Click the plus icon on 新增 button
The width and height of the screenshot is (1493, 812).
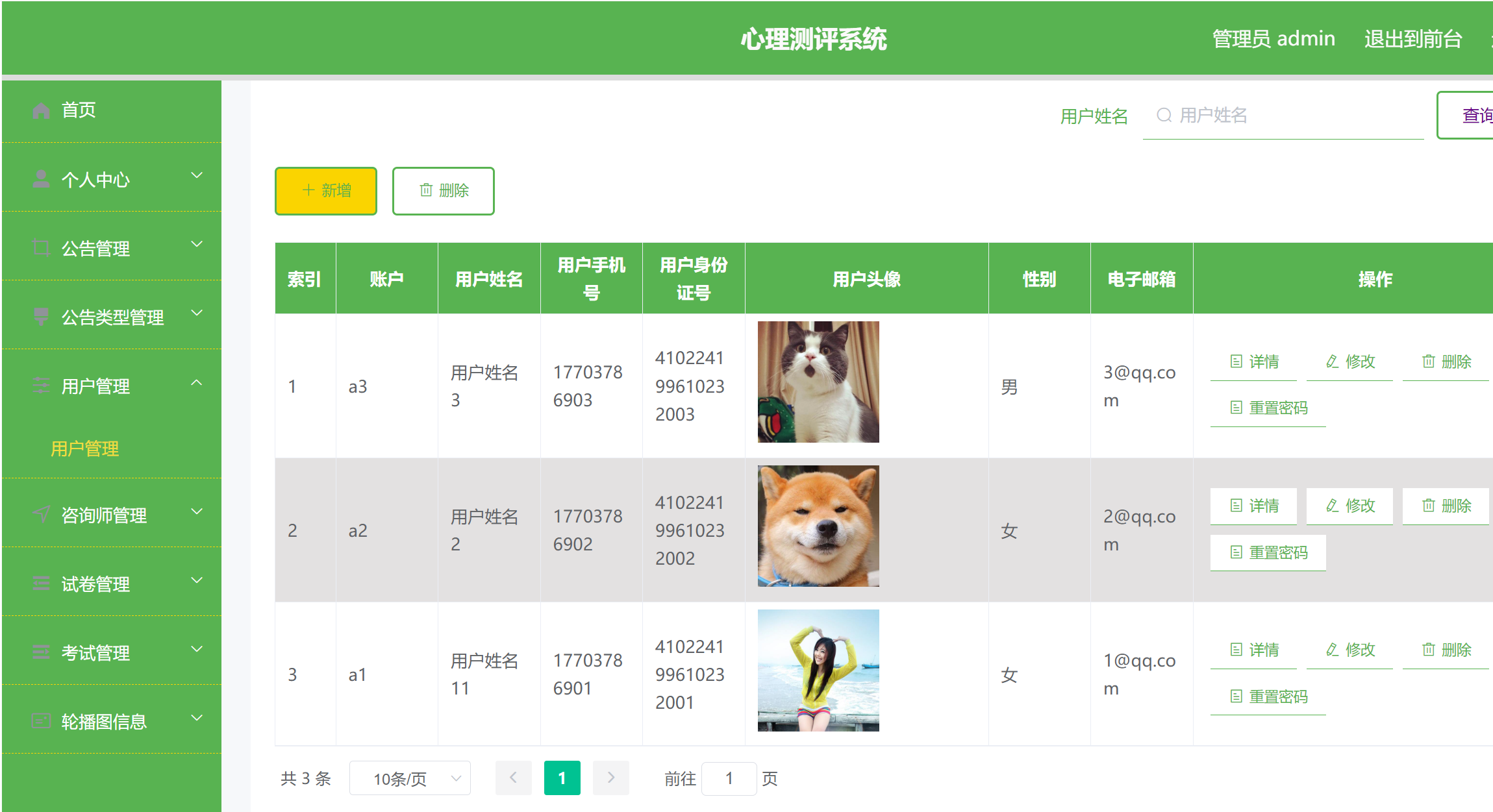308,190
